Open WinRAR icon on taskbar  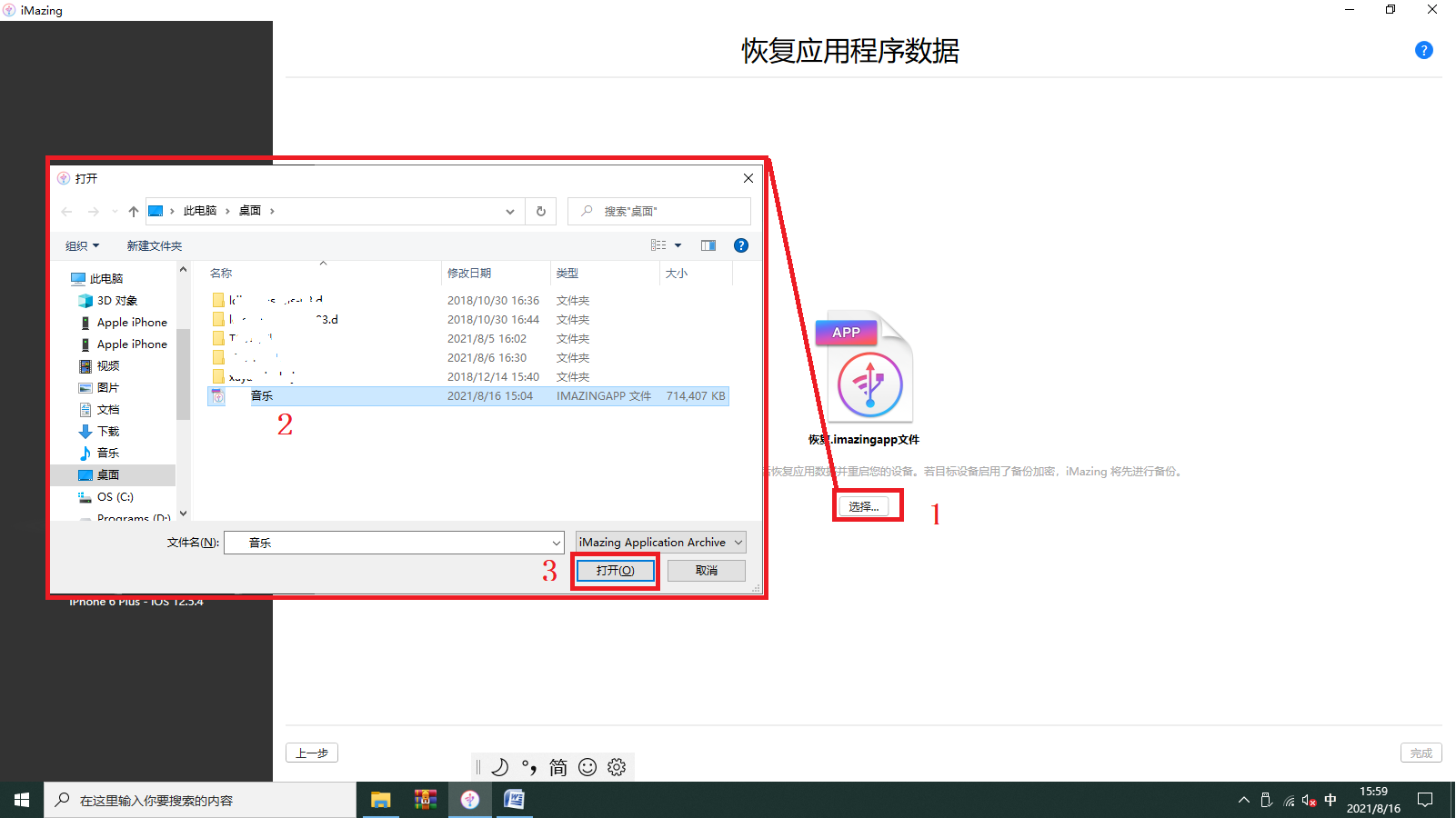point(425,800)
